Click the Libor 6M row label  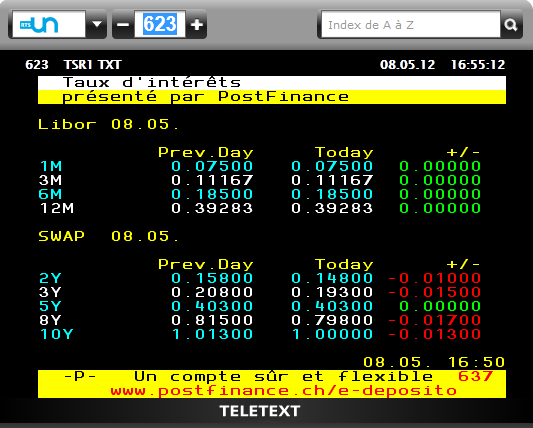(50, 194)
